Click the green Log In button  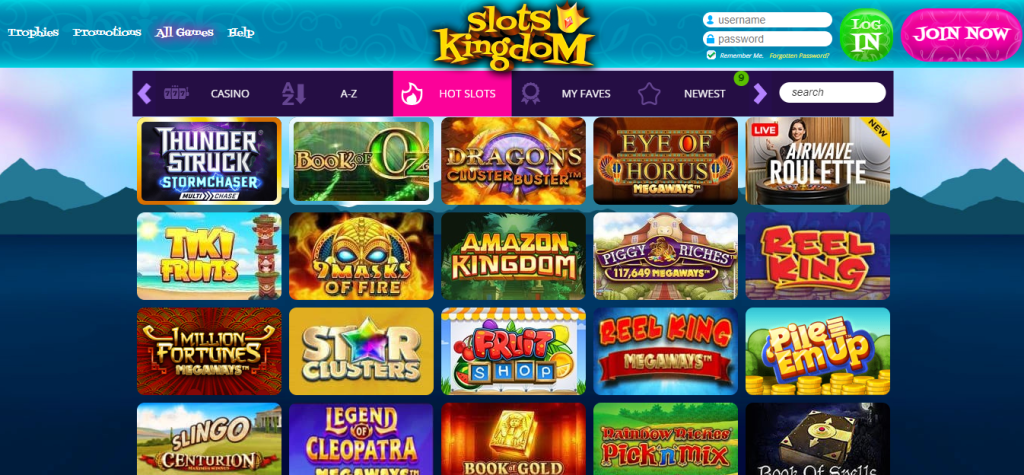[x=866, y=35]
